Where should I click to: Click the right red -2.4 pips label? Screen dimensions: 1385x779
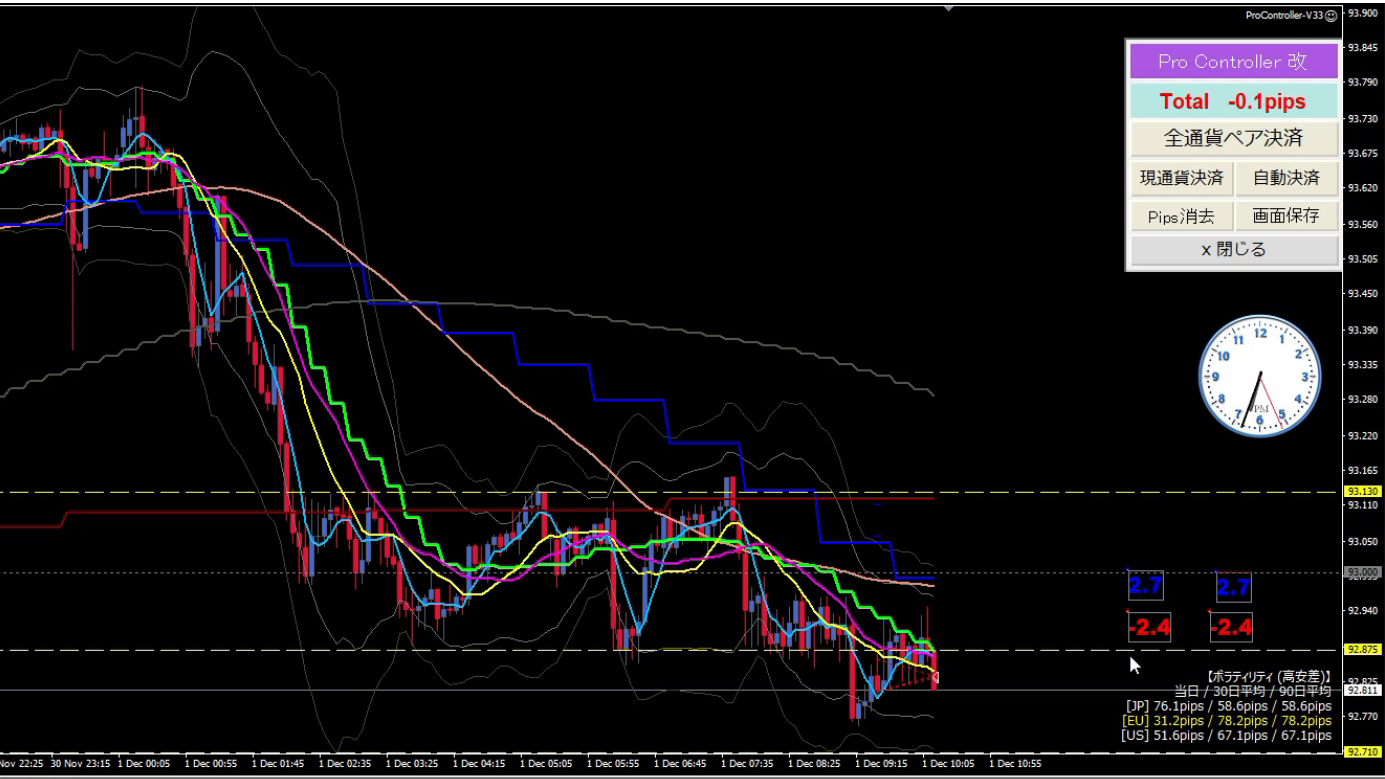pos(1231,627)
